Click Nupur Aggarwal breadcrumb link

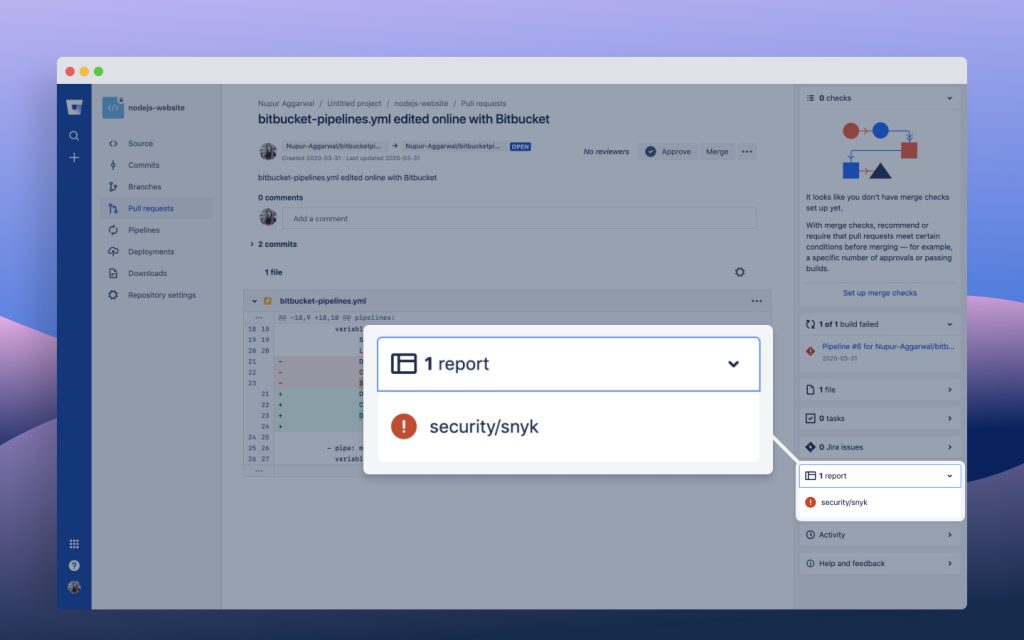tap(285, 103)
